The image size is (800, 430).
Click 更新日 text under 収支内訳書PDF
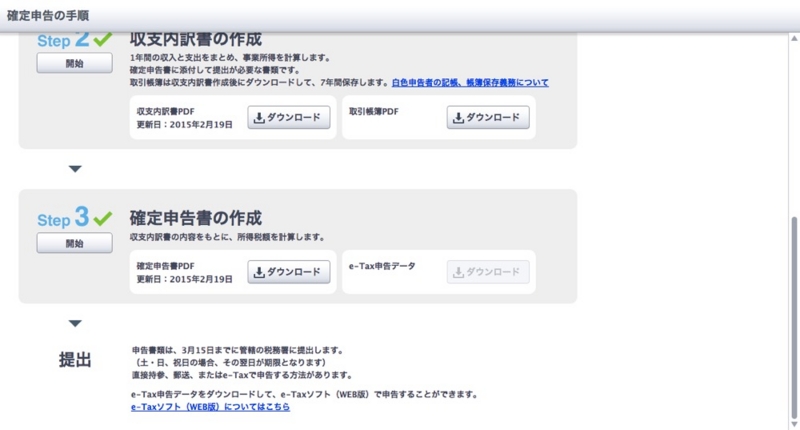pos(185,124)
